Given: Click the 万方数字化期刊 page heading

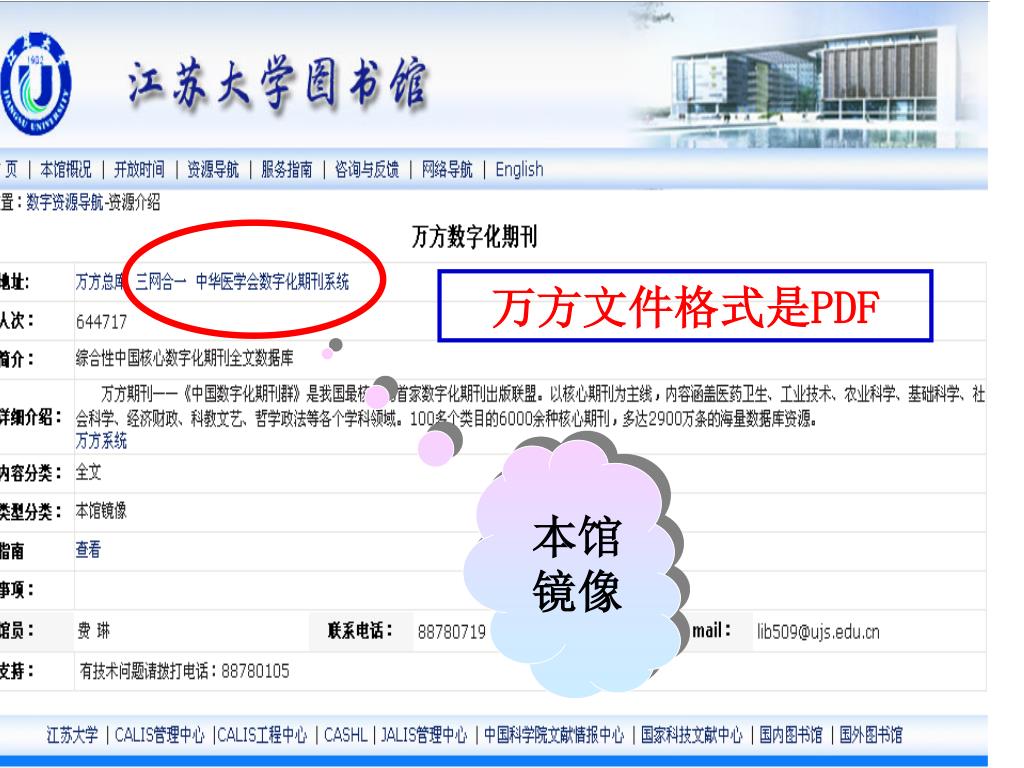Looking at the screenshot, I should tap(474, 236).
